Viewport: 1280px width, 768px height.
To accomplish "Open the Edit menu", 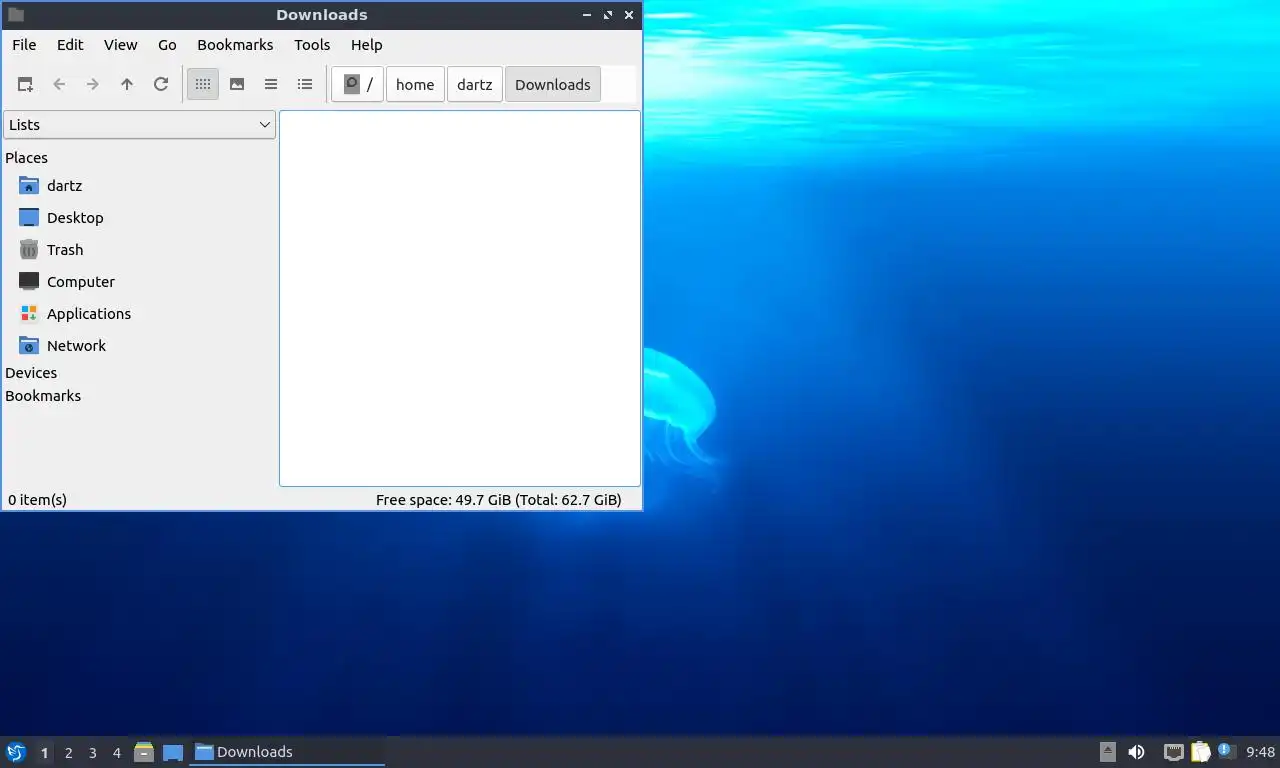I will pyautogui.click(x=70, y=45).
